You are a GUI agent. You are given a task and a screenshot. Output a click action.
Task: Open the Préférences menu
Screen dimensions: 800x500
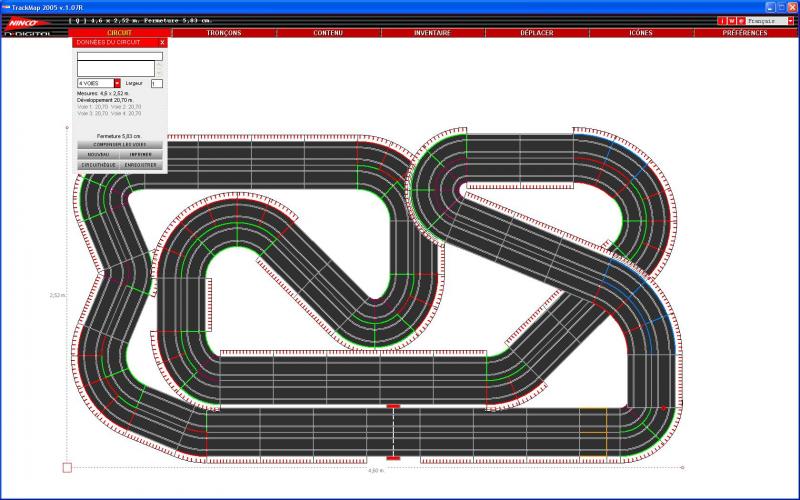(745, 33)
